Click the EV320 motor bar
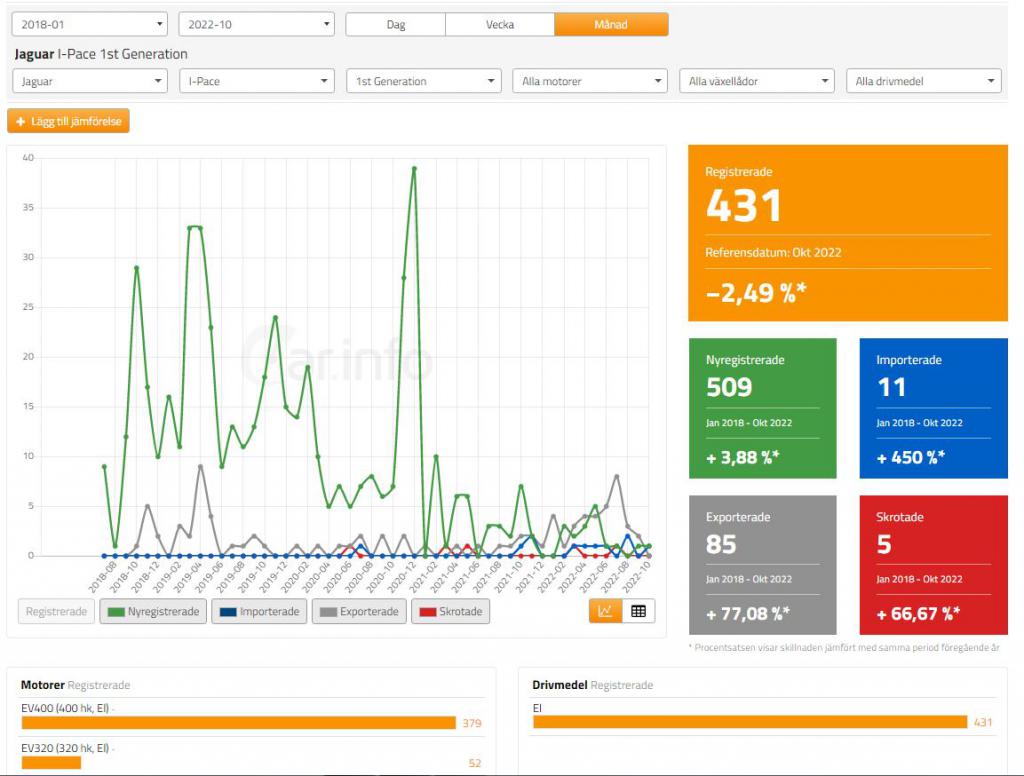Viewport: 1024px width, 776px height. (x=51, y=762)
